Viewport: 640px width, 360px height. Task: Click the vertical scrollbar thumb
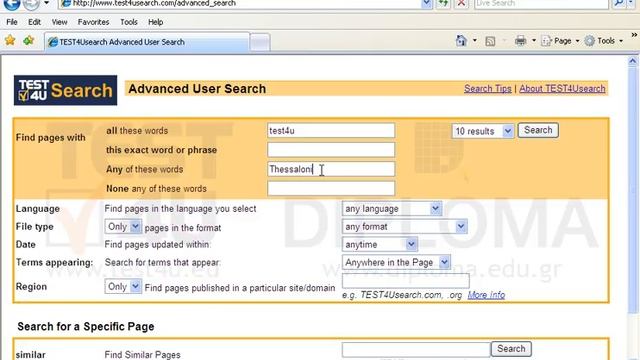(633, 190)
